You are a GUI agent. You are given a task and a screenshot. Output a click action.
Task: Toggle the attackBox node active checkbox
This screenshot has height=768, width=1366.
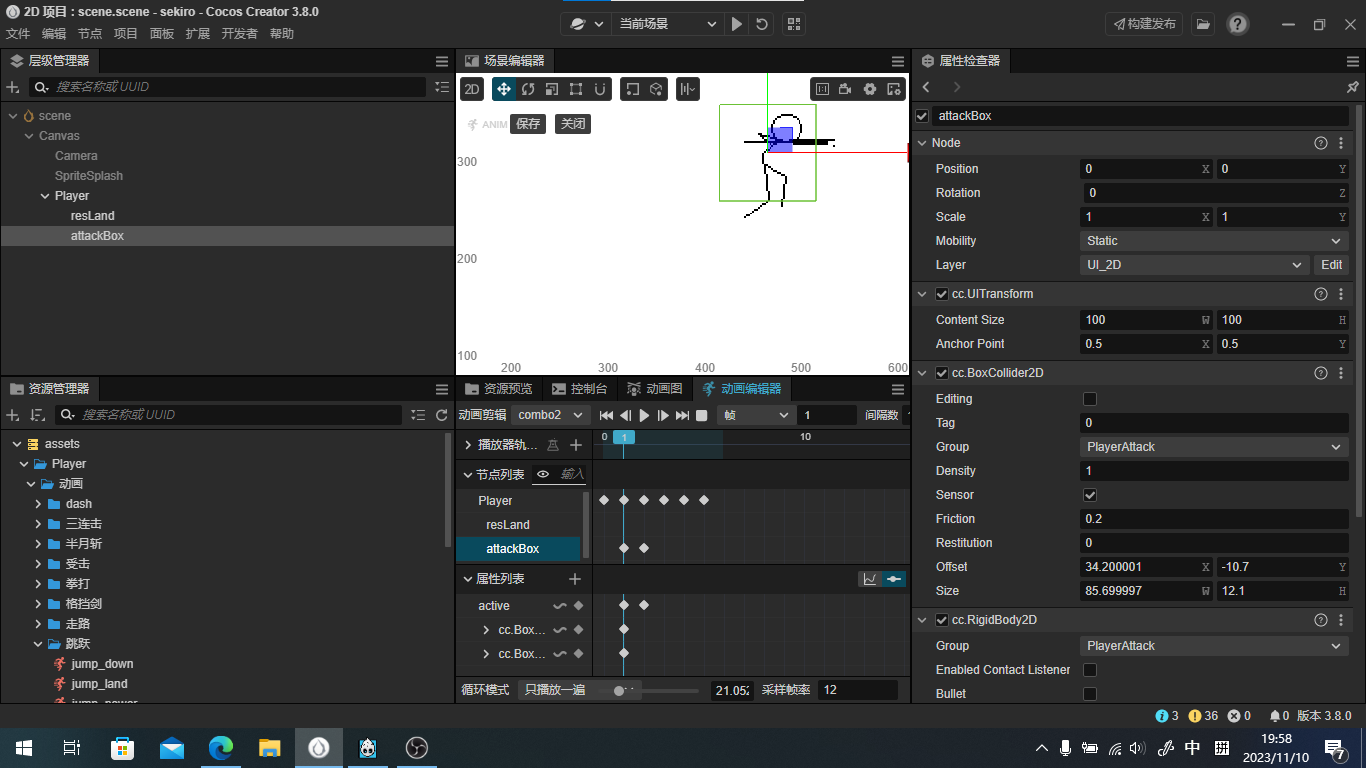[x=922, y=116]
